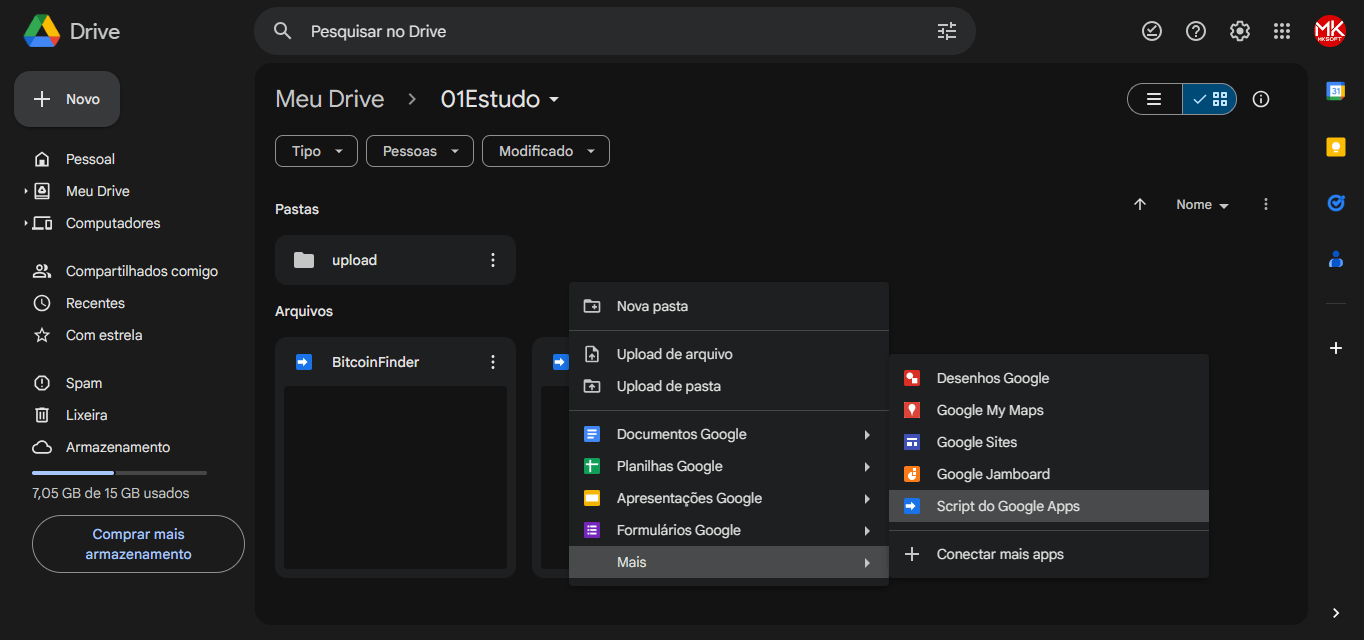This screenshot has height=640, width=1366.
Task: Open search filter options icon
Action: [946, 31]
